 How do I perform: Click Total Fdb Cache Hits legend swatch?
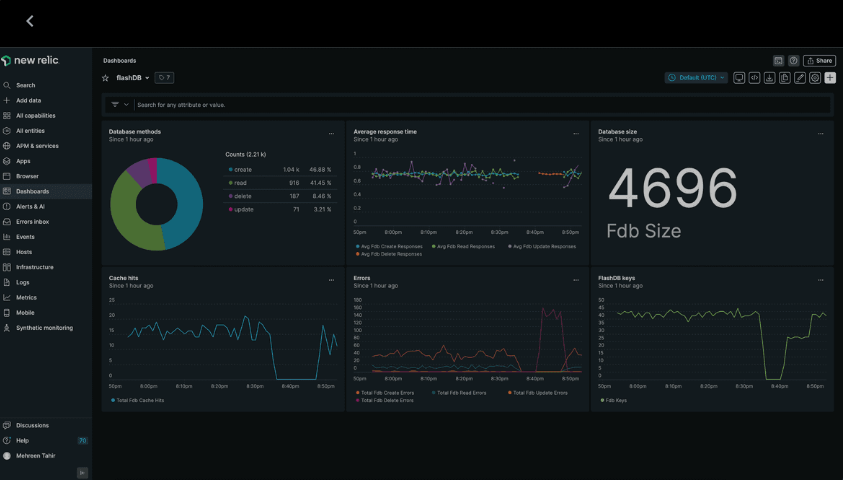point(113,400)
